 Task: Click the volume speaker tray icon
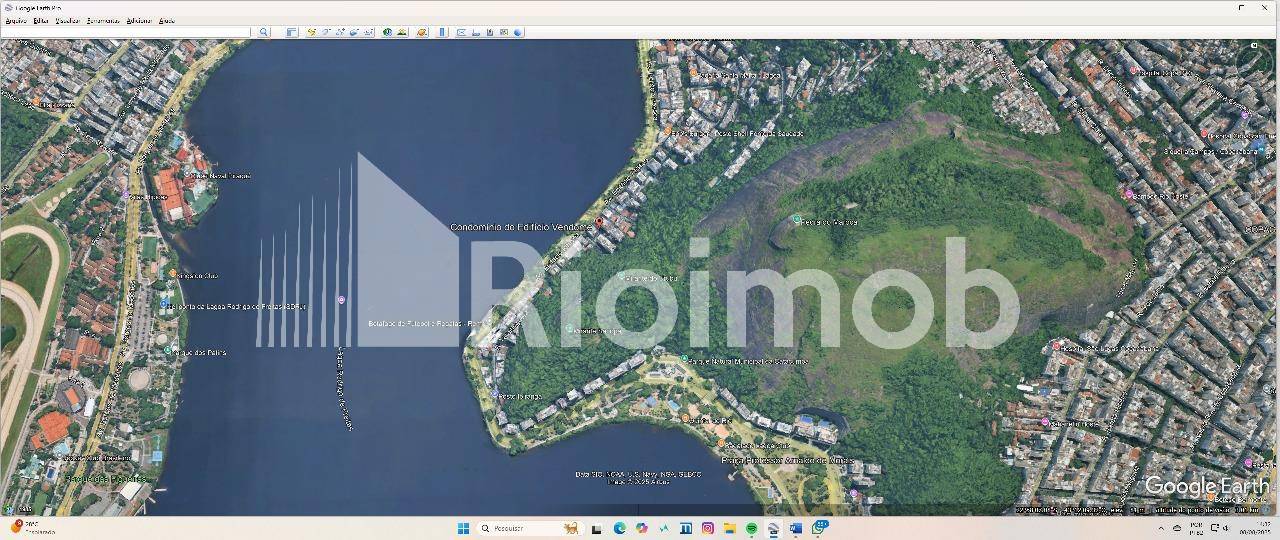coord(1226,528)
